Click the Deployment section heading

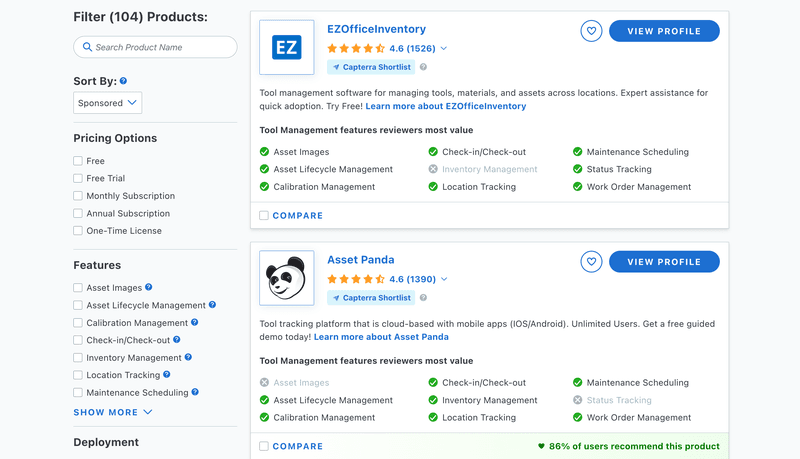[106, 442]
